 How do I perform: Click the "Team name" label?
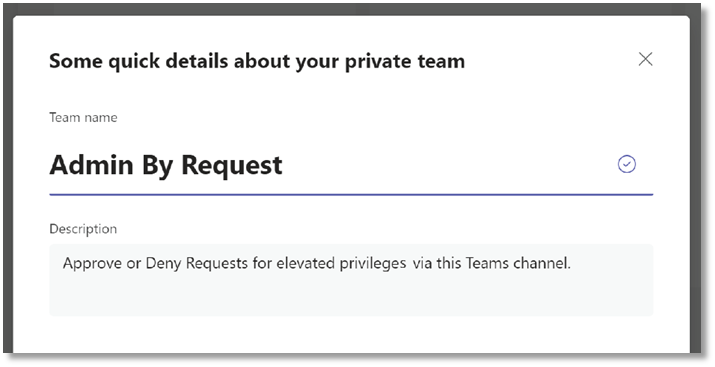point(83,118)
